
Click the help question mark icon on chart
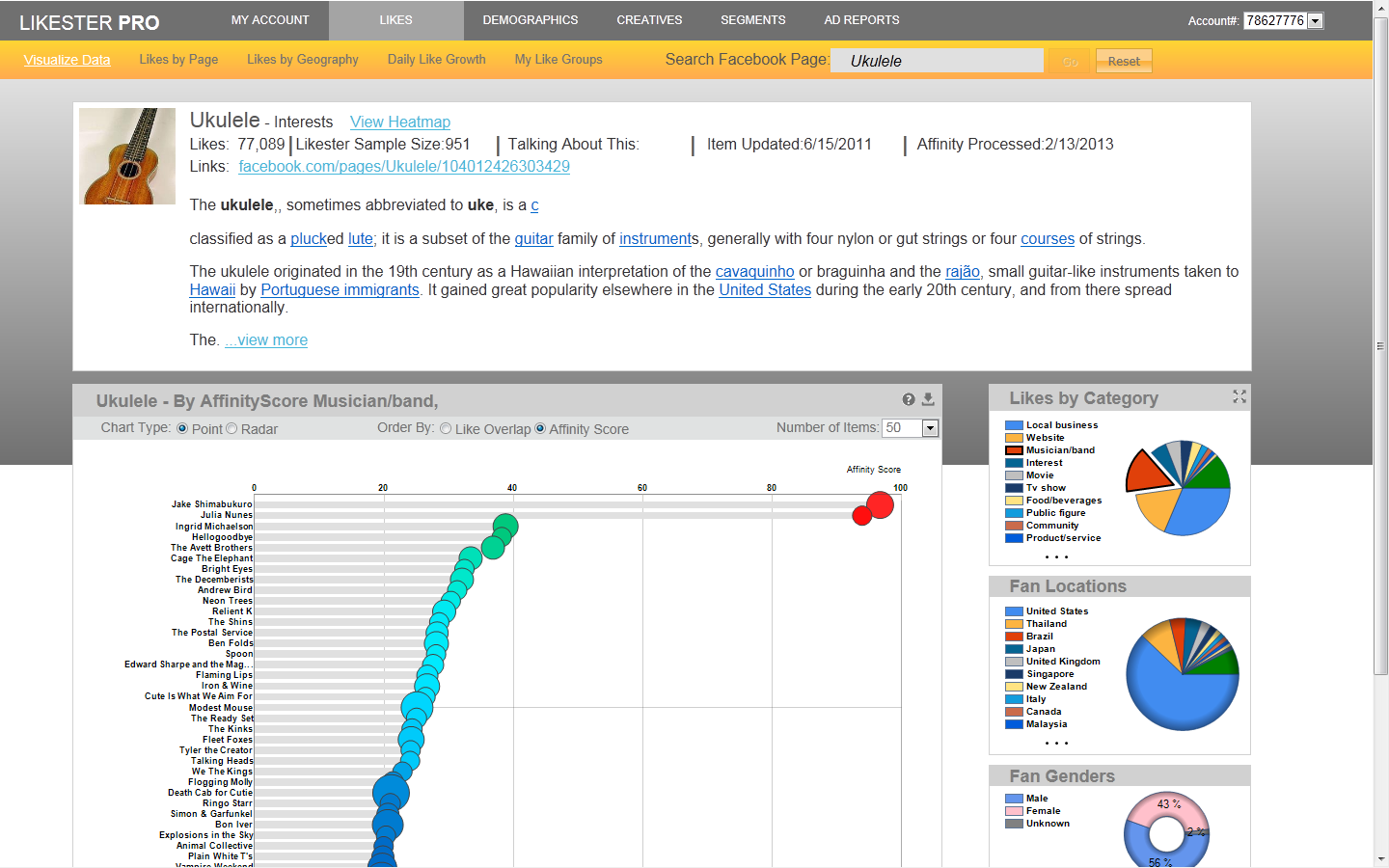[909, 399]
